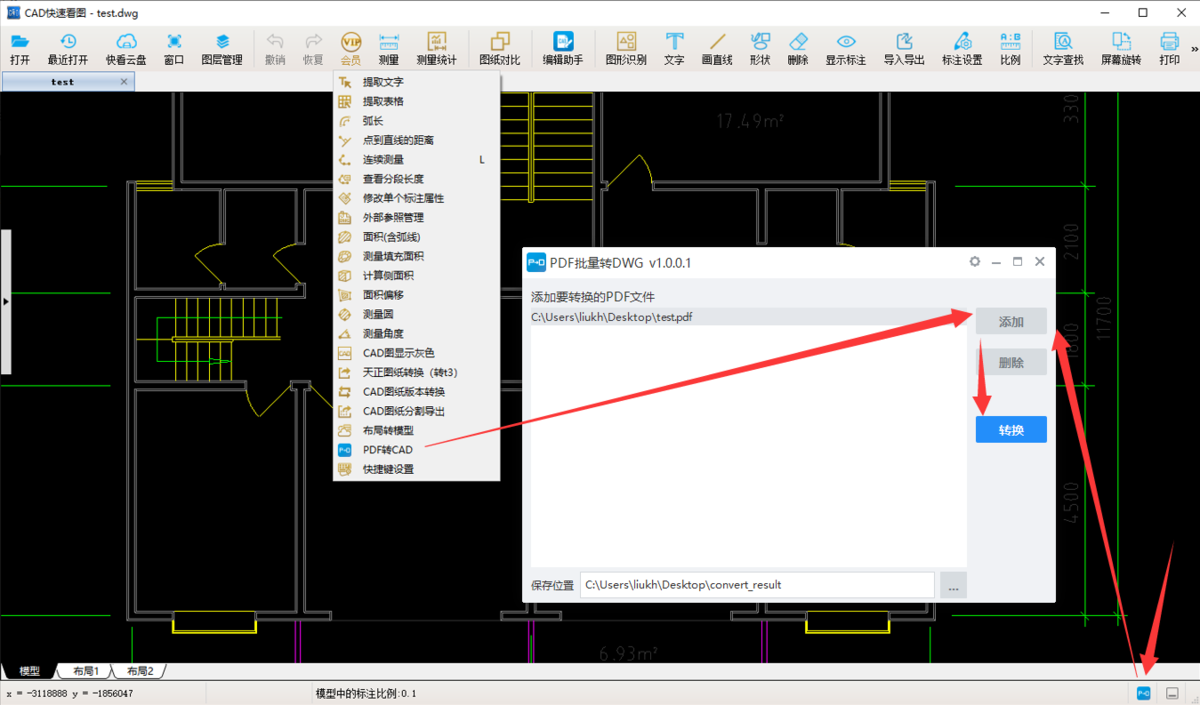
Task: Open 图层管理 layer manager
Action: tap(222, 48)
